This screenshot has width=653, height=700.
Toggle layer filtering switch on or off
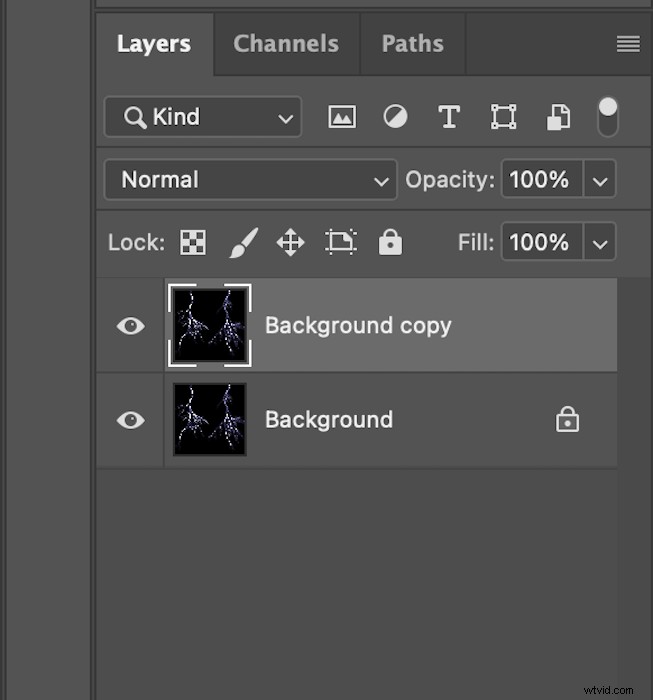607,117
